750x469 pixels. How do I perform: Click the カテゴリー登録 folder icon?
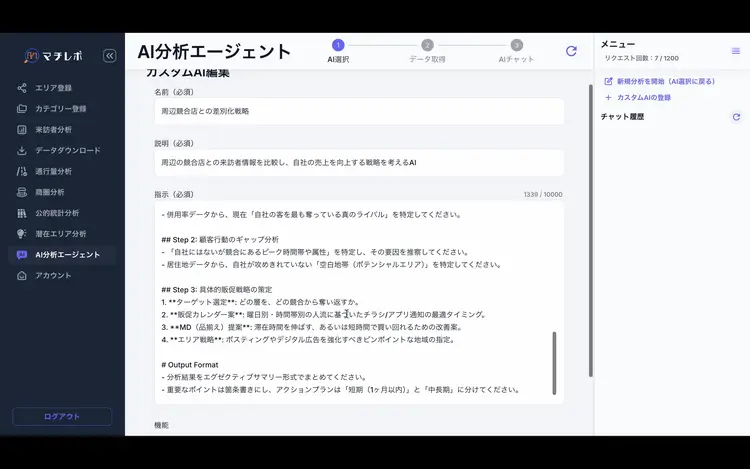point(22,109)
